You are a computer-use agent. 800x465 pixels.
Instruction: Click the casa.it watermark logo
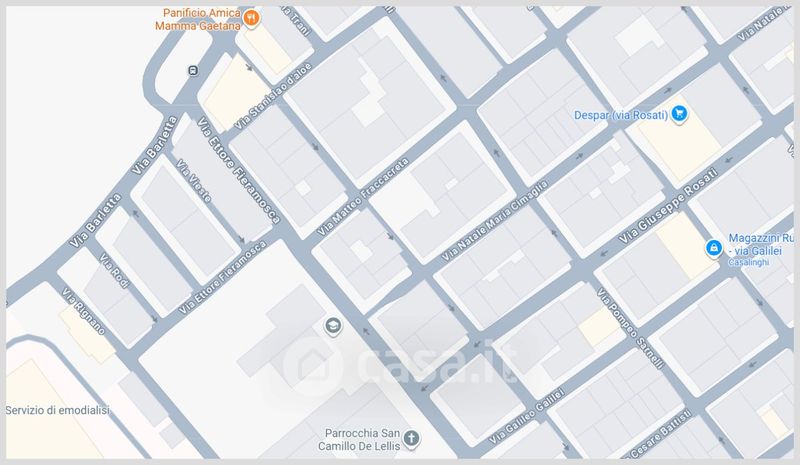(x=399, y=364)
